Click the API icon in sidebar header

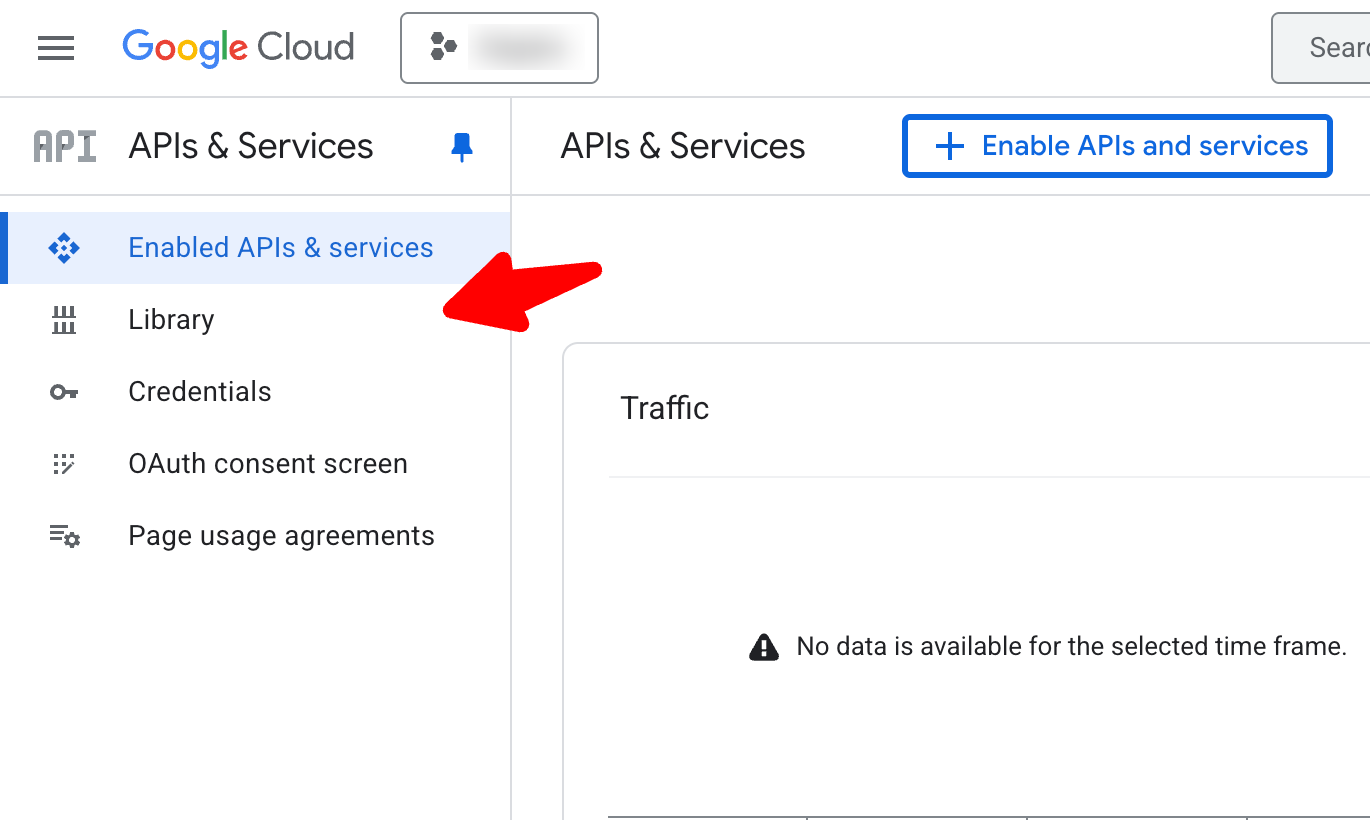65,147
